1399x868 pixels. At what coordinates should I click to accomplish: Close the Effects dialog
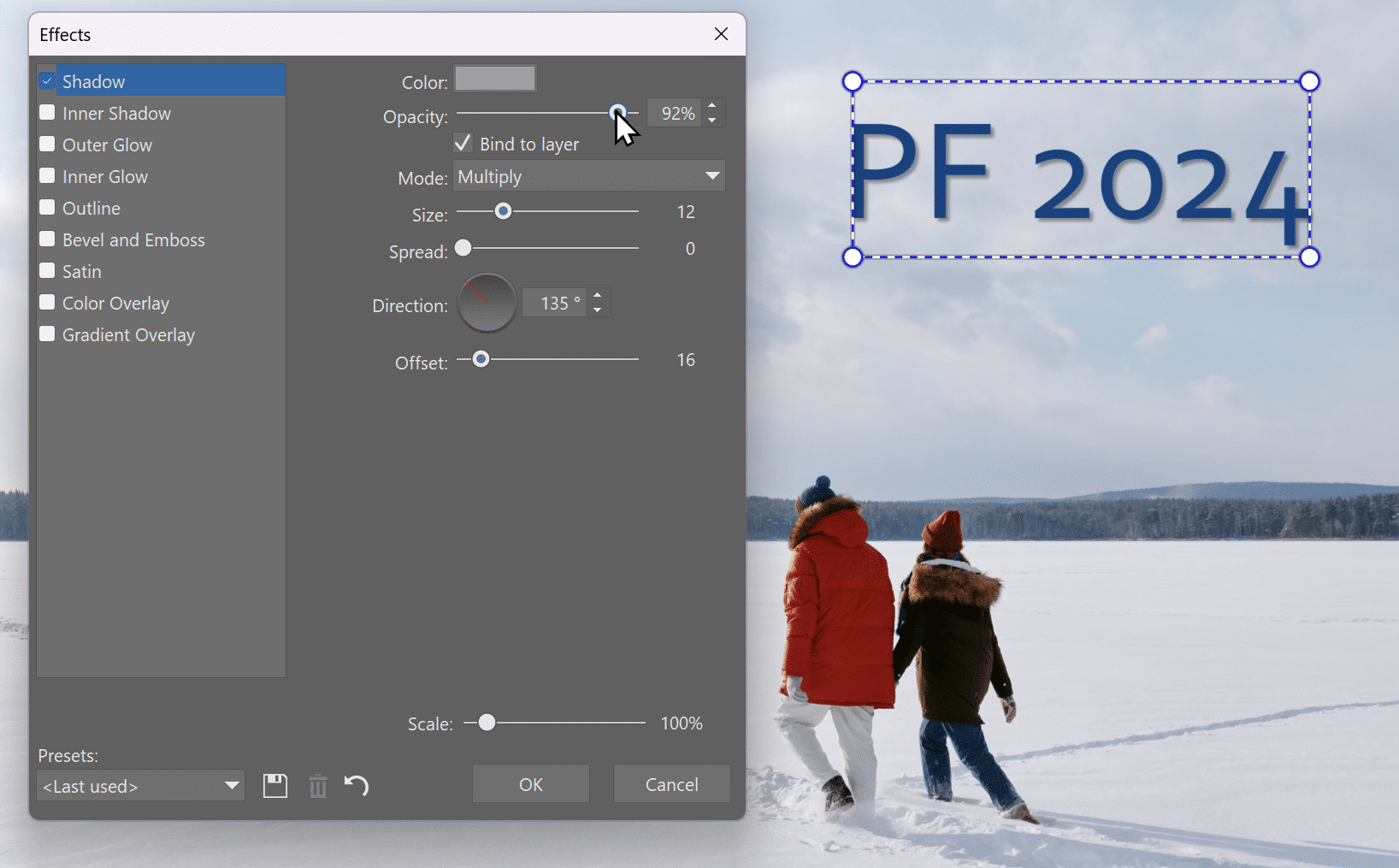721,34
